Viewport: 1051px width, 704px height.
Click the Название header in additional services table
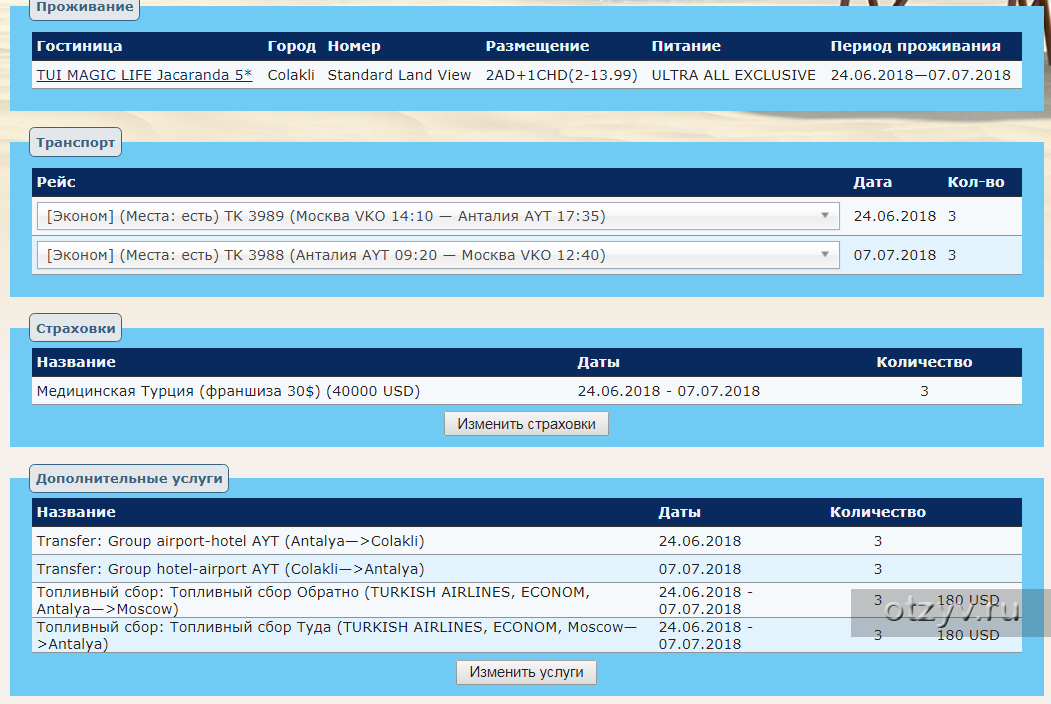(76, 512)
